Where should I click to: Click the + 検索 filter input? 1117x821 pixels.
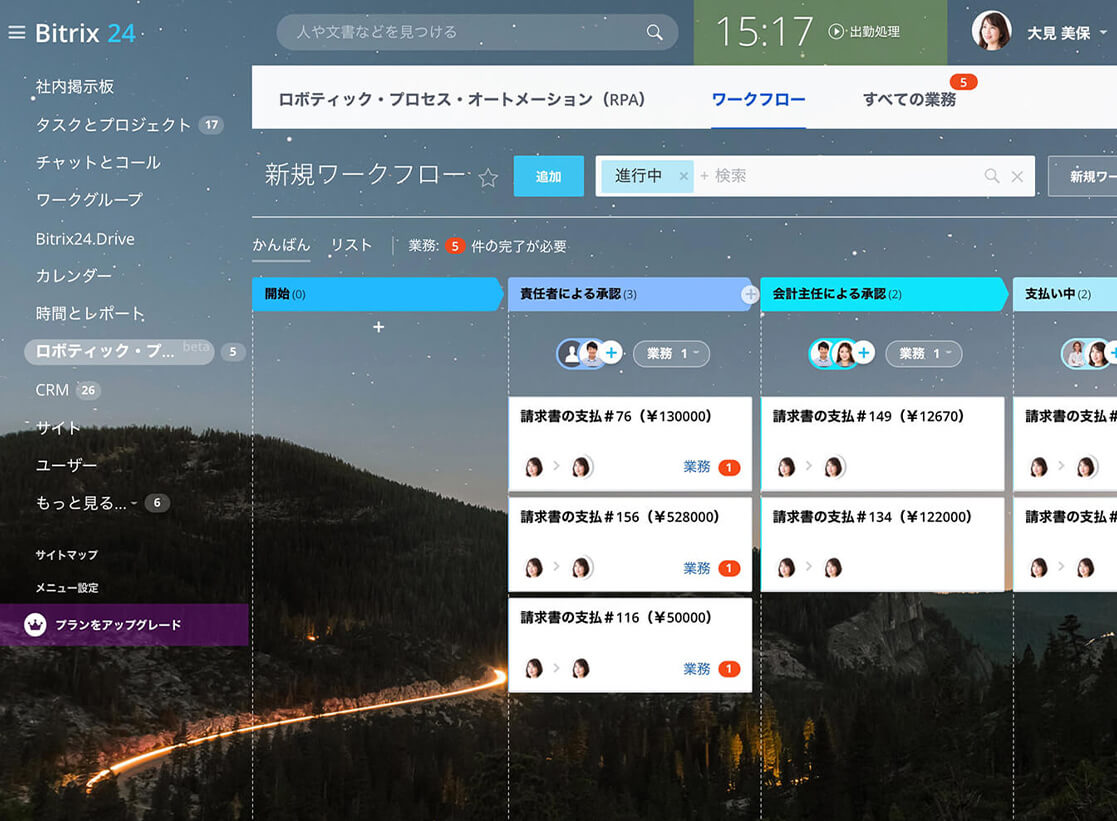point(837,176)
